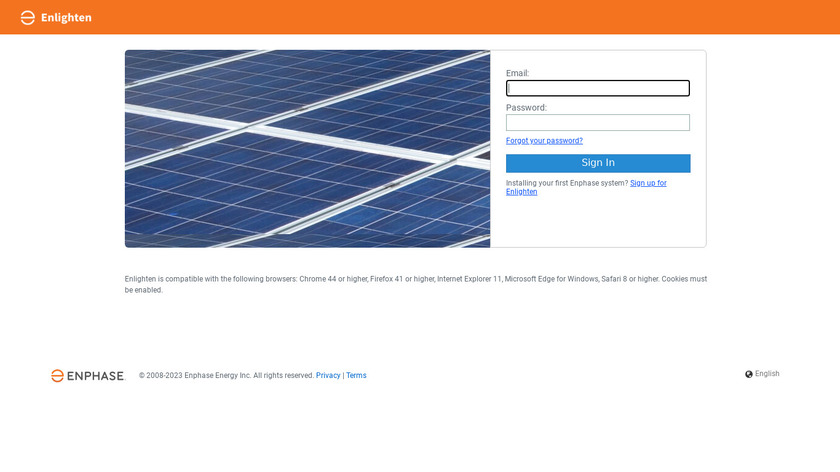The image size is (840, 472).
Task: Focus the Email input field
Action: tap(598, 88)
